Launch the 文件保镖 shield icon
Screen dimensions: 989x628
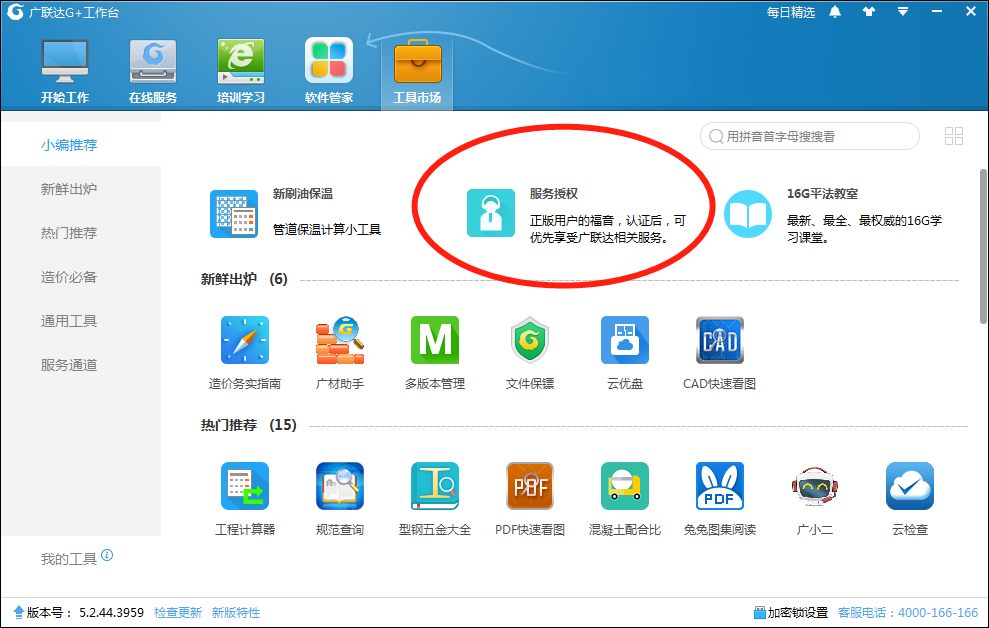[530, 340]
